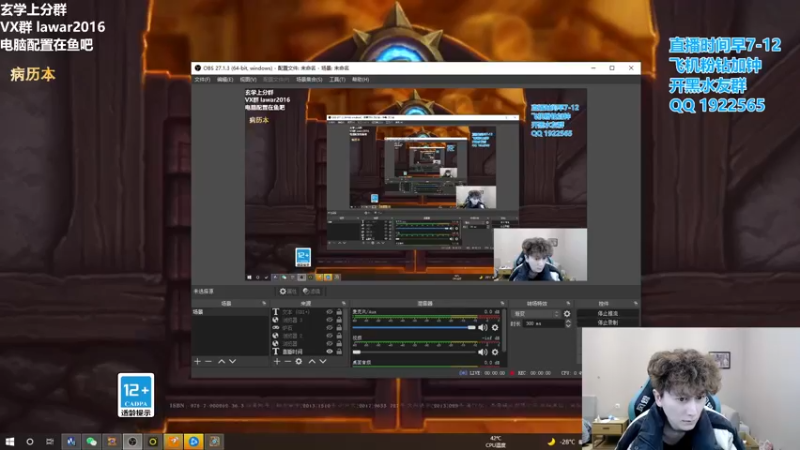Toggle lock on 浏览器 2 source
Image resolution: width=800 pixels, height=450 pixels.
point(339,336)
